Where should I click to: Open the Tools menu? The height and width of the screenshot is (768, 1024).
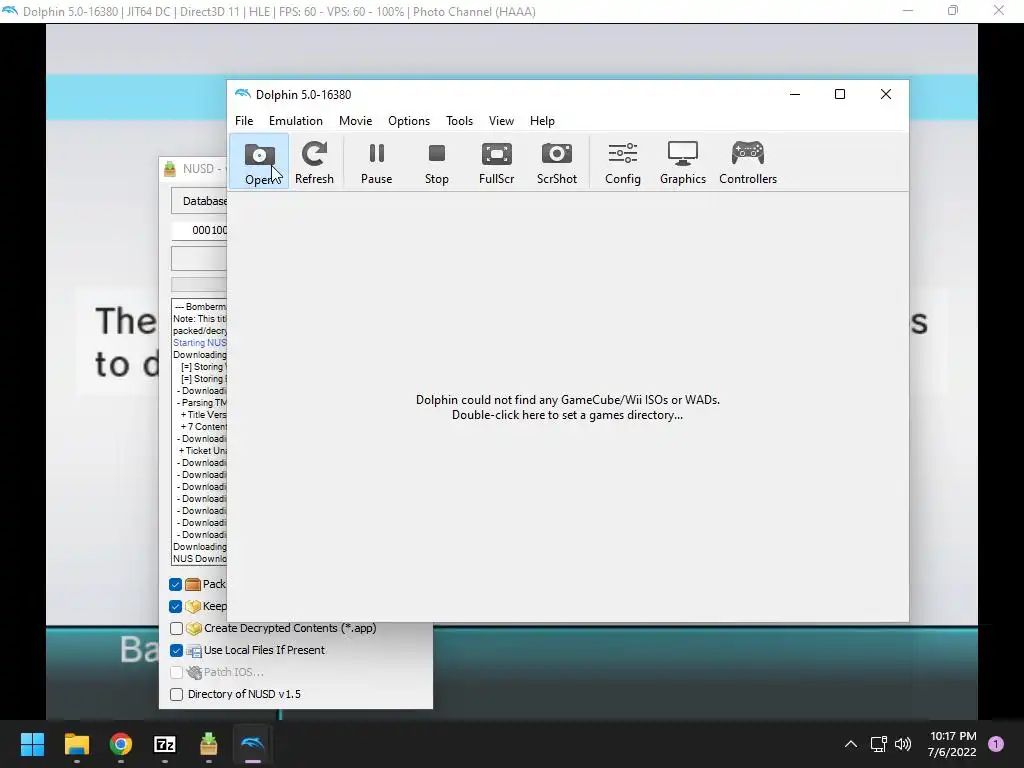pos(459,121)
